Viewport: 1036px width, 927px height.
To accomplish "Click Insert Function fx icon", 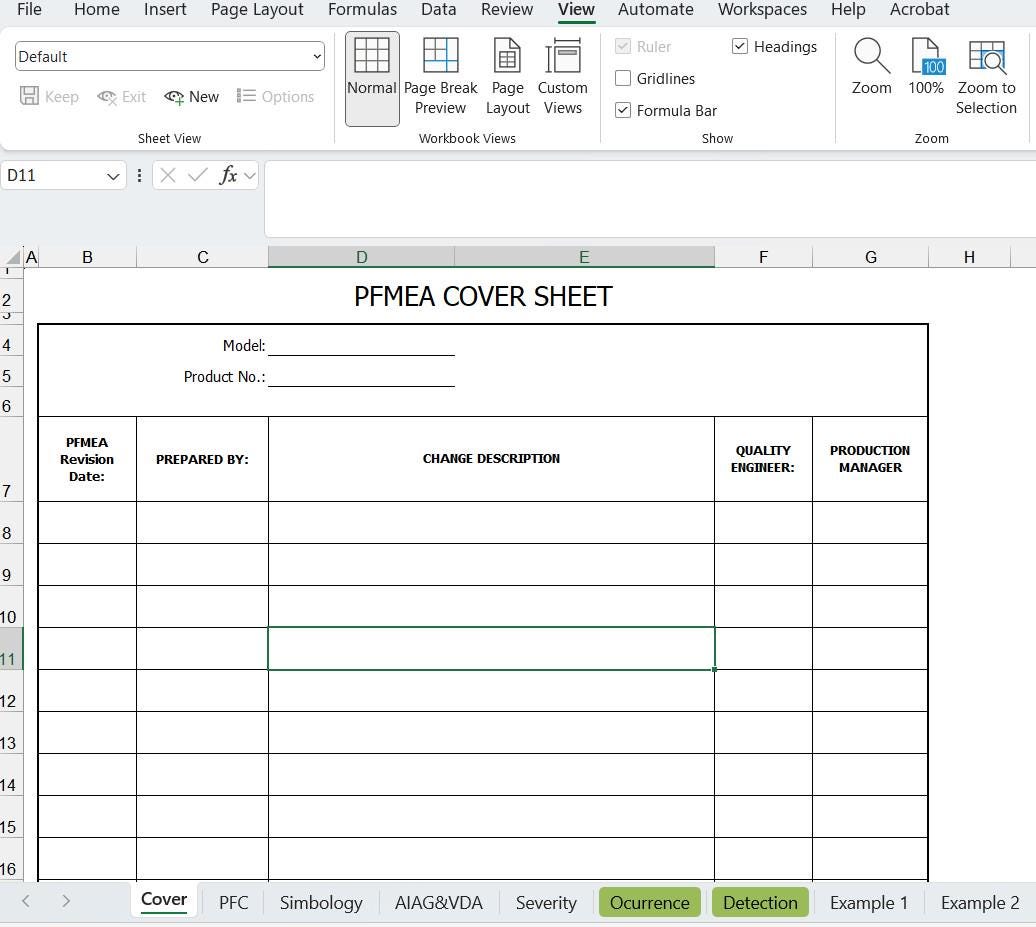I will click(x=228, y=175).
